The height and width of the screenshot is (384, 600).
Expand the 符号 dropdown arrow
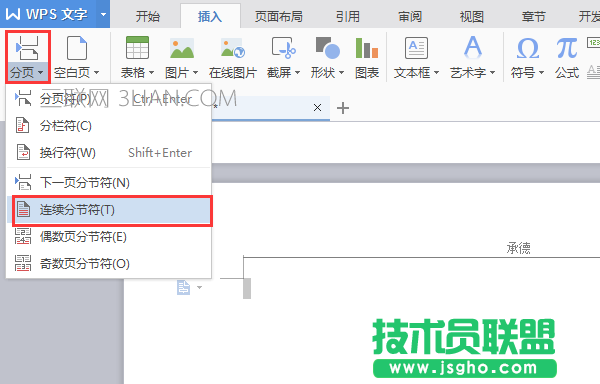tap(541, 72)
